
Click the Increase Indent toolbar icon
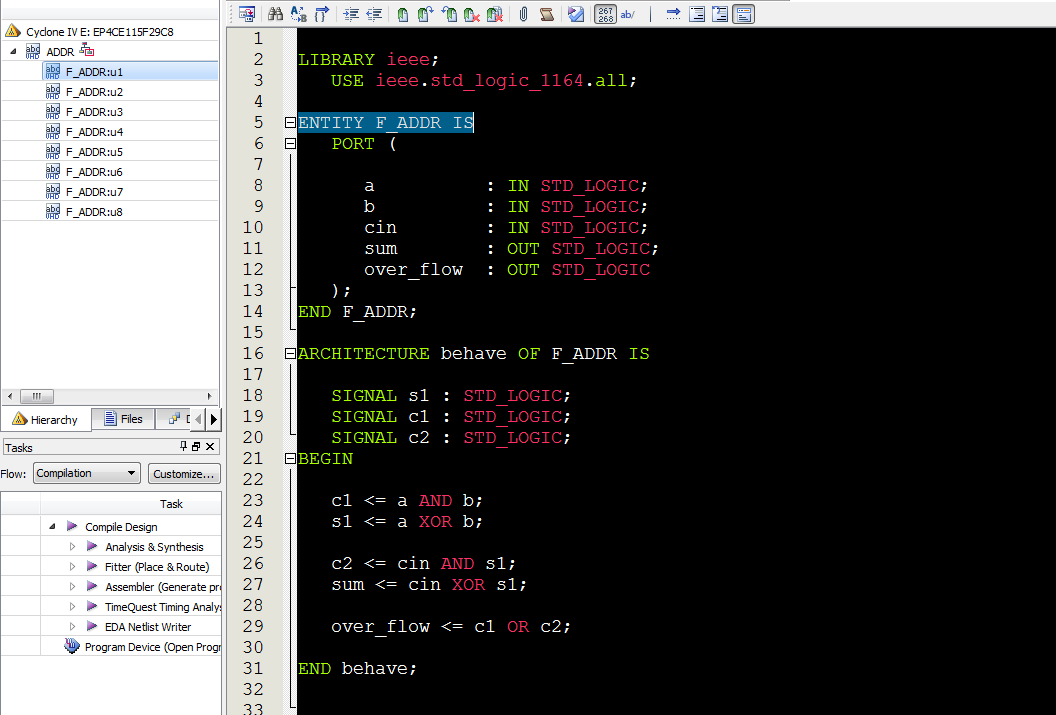tap(351, 14)
